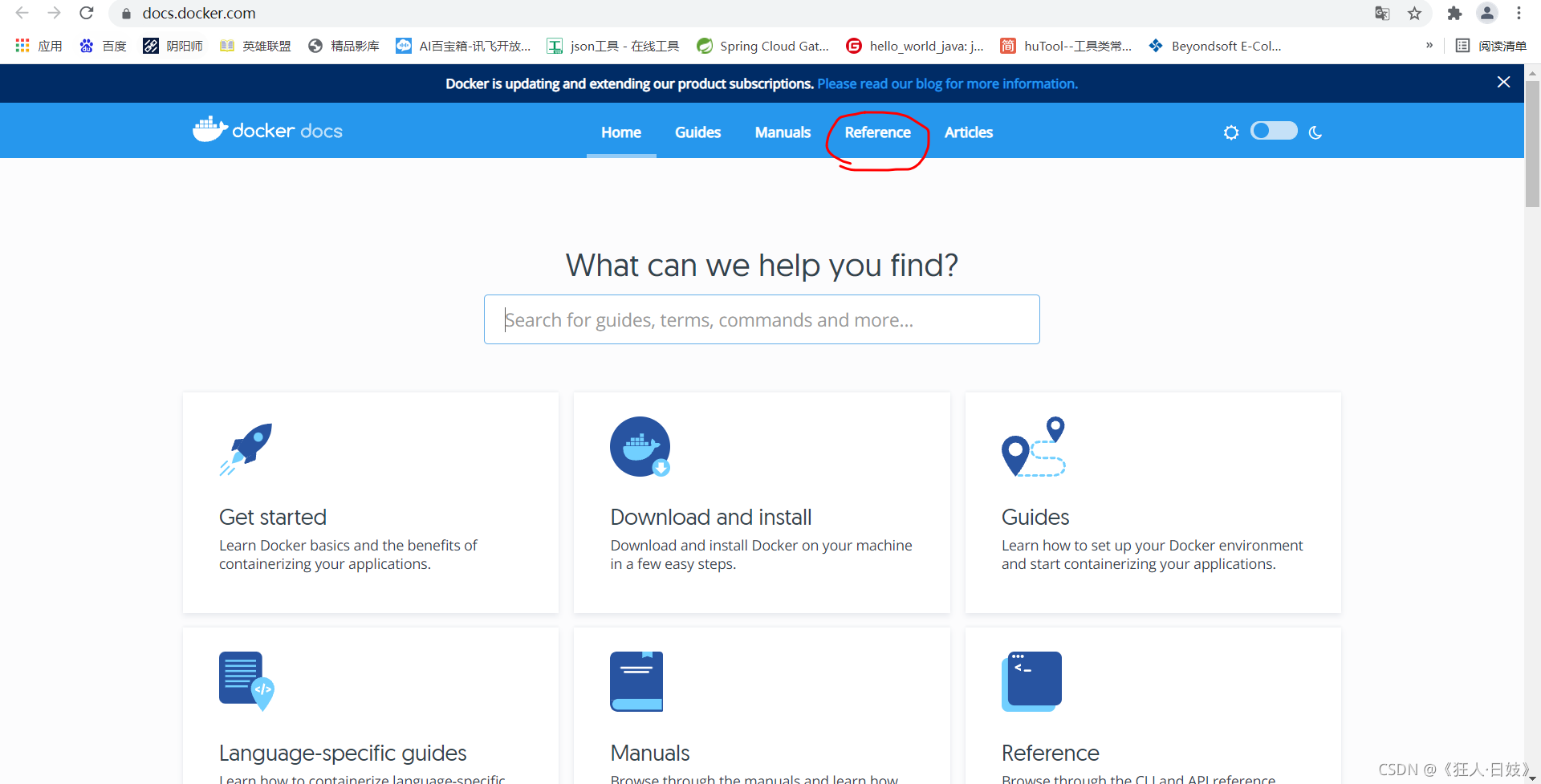The width and height of the screenshot is (1541, 784).
Task: Bookmark this page with the star icon
Action: click(1414, 13)
